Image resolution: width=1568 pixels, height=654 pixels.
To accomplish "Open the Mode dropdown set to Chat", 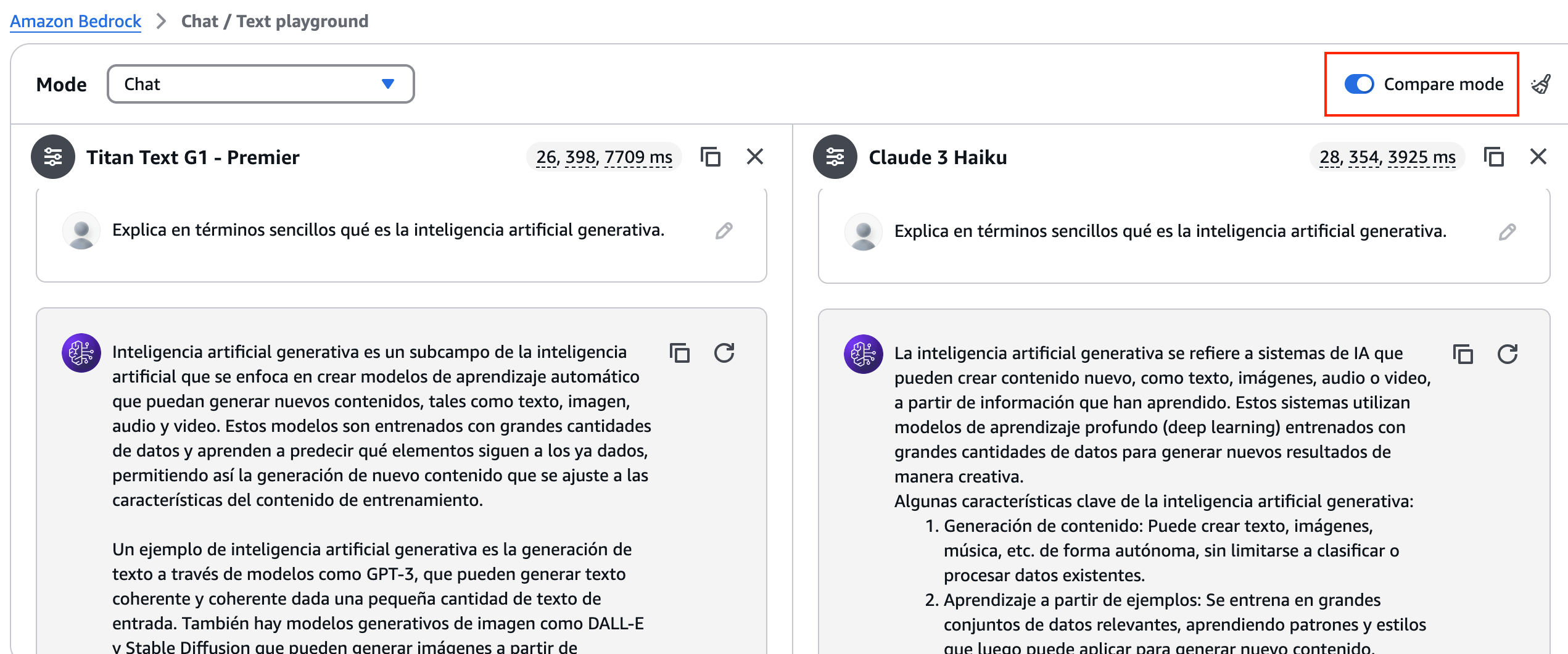I will [x=260, y=84].
